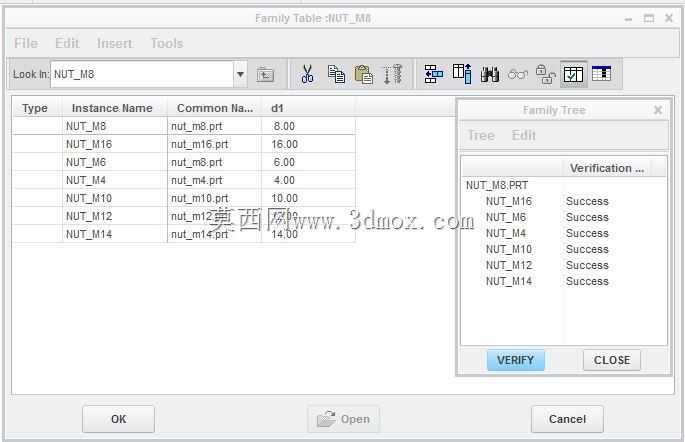This screenshot has height=442, width=685.
Task: Open the Tools menu
Action: 167,43
